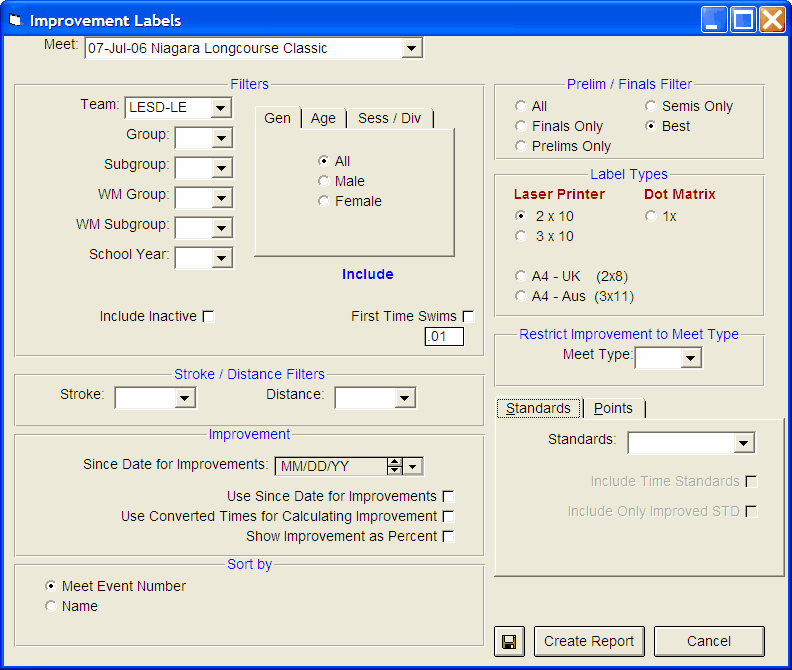Open the Points tab

pyautogui.click(x=613, y=408)
